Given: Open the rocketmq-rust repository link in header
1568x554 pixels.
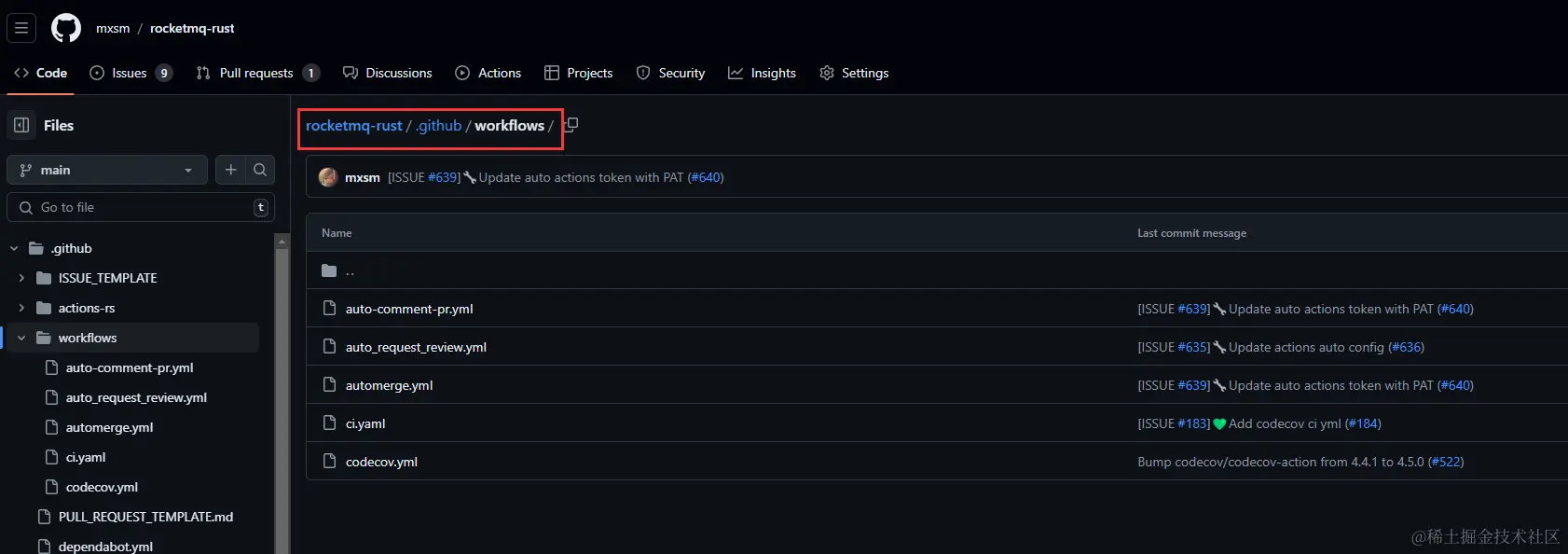Looking at the screenshot, I should pyautogui.click(x=192, y=28).
